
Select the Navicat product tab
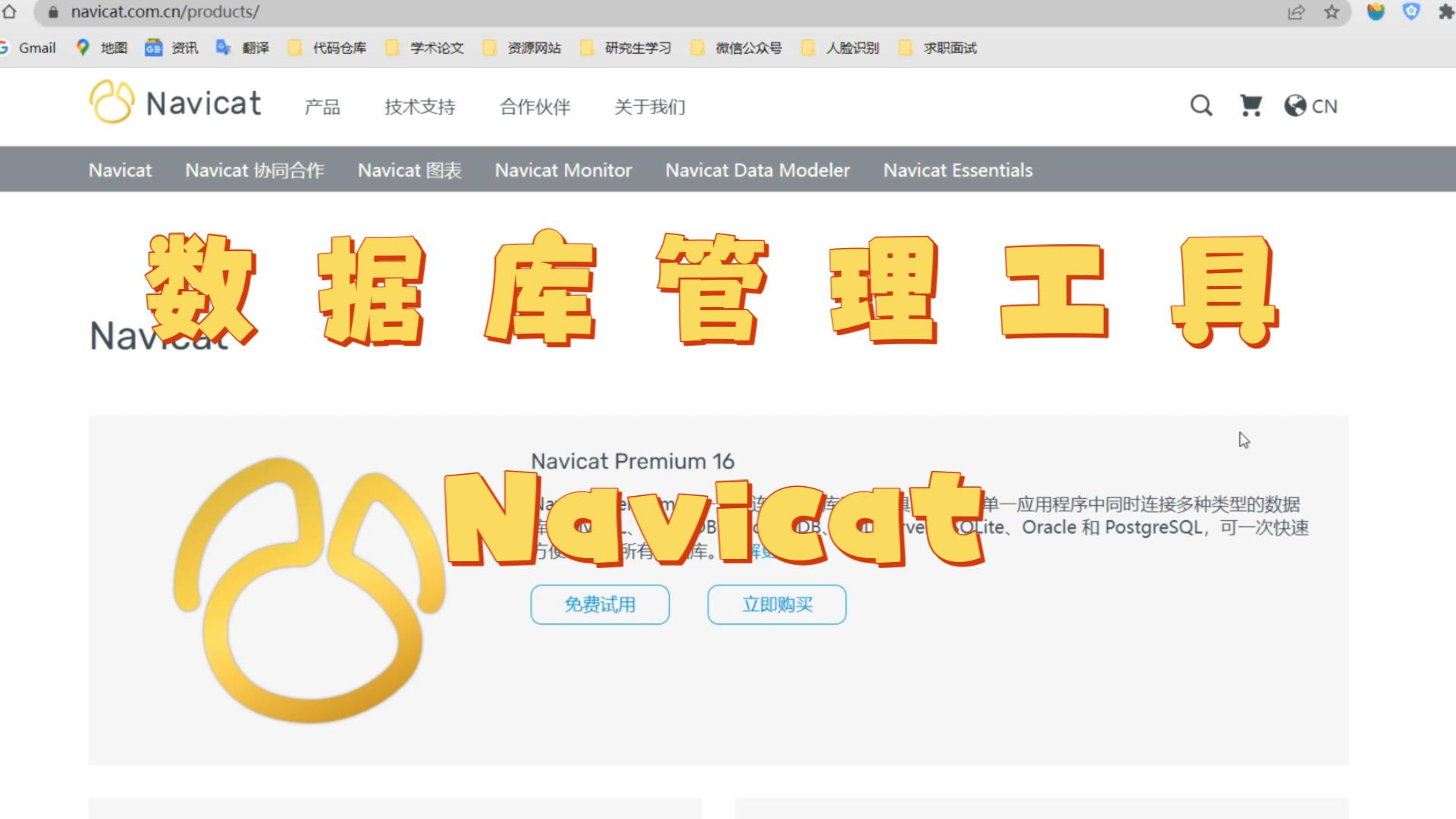[120, 170]
